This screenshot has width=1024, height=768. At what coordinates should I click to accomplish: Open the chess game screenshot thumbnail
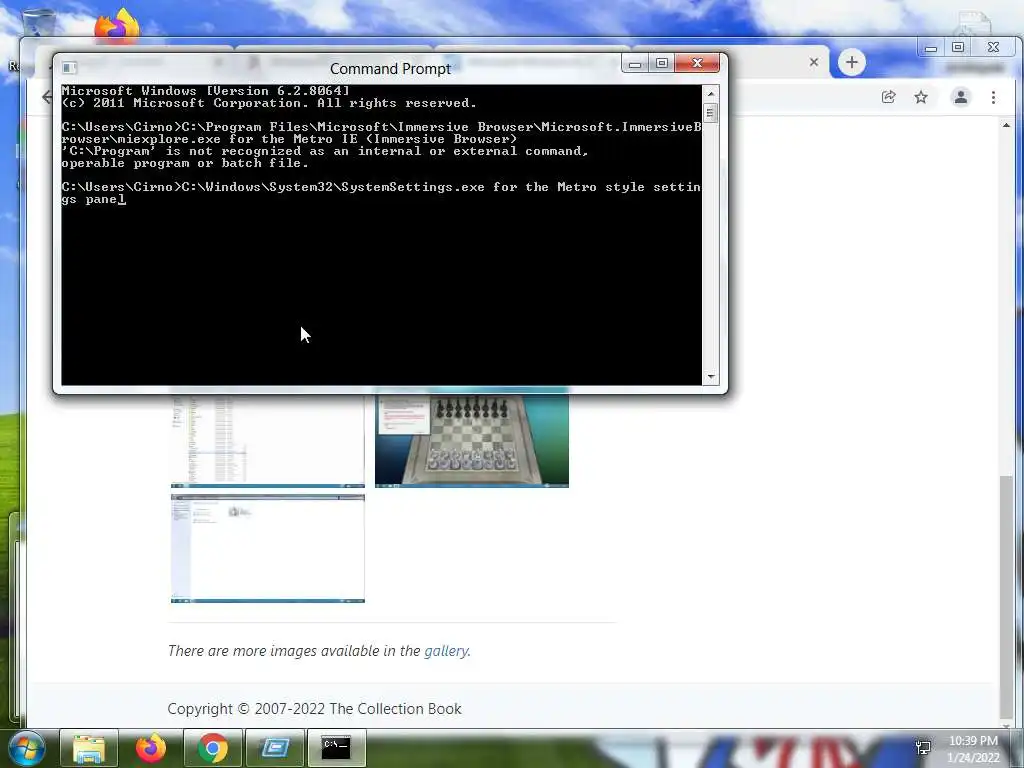pos(472,440)
